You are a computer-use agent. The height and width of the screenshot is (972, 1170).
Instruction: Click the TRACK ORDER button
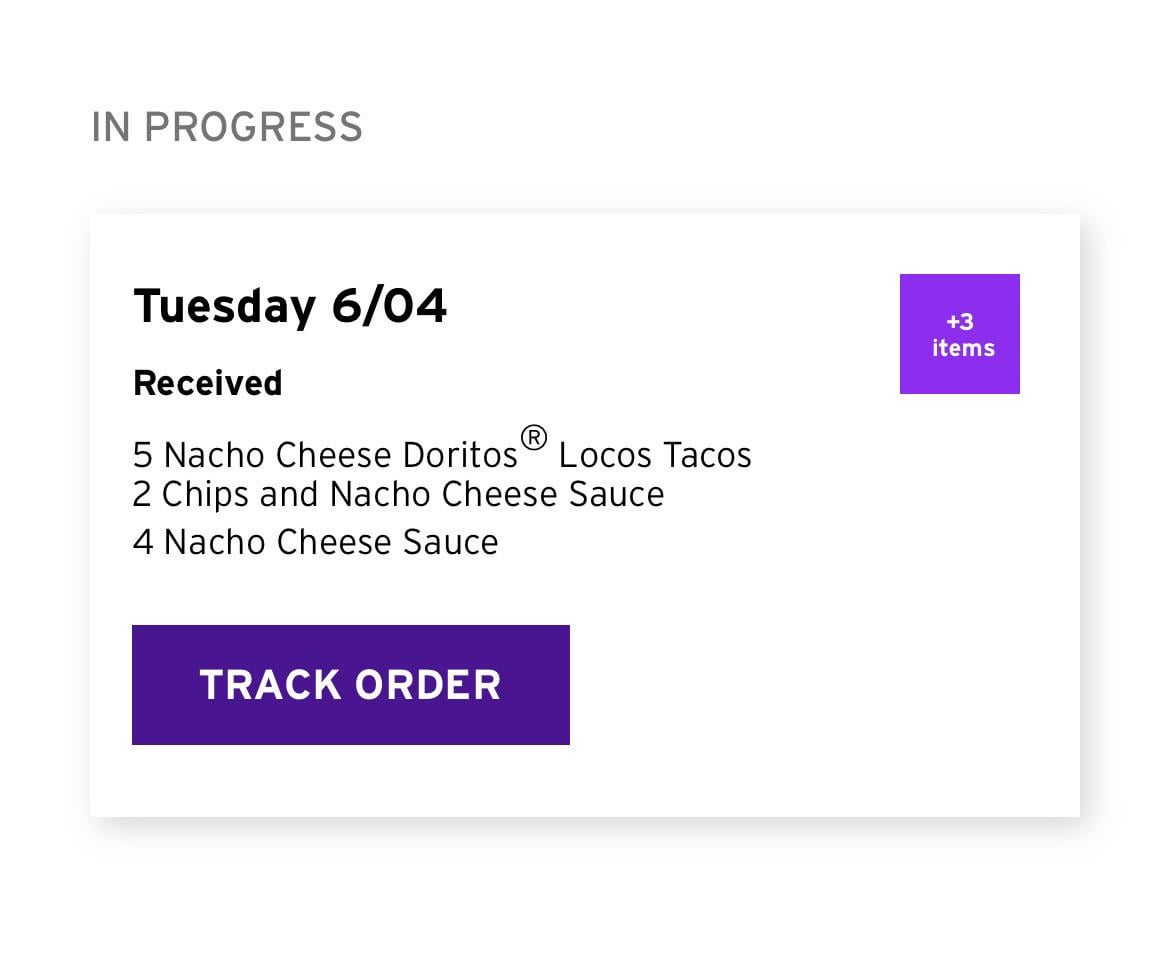pos(350,685)
